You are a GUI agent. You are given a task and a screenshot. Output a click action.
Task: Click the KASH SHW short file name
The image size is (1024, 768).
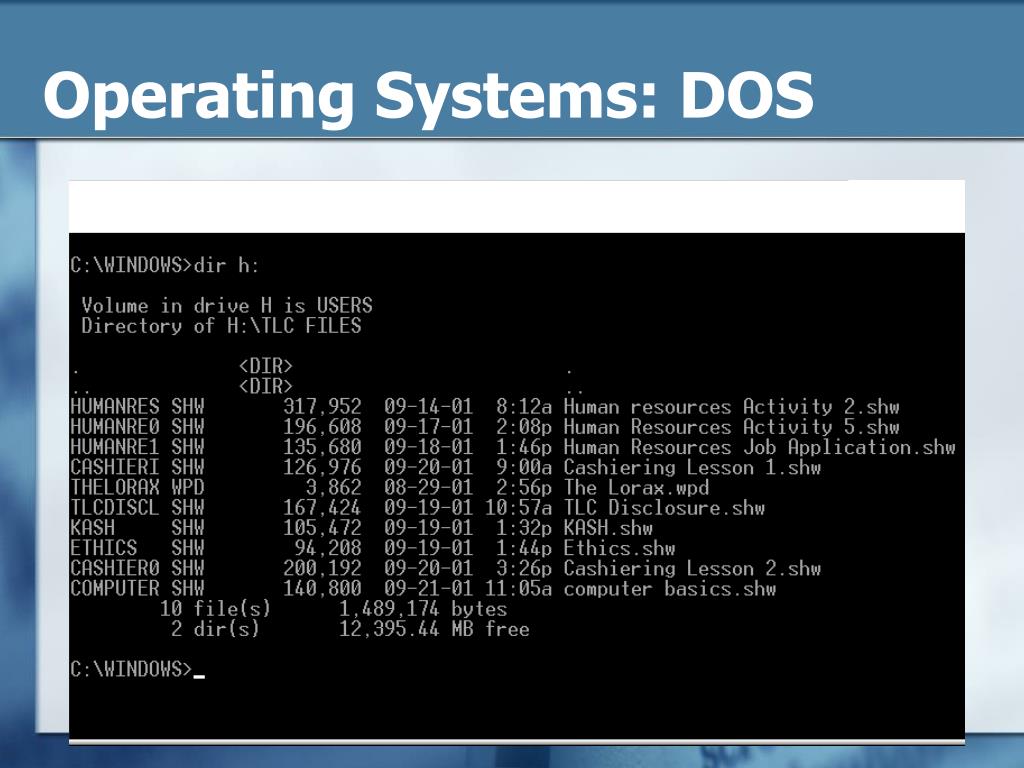pyautogui.click(x=138, y=528)
